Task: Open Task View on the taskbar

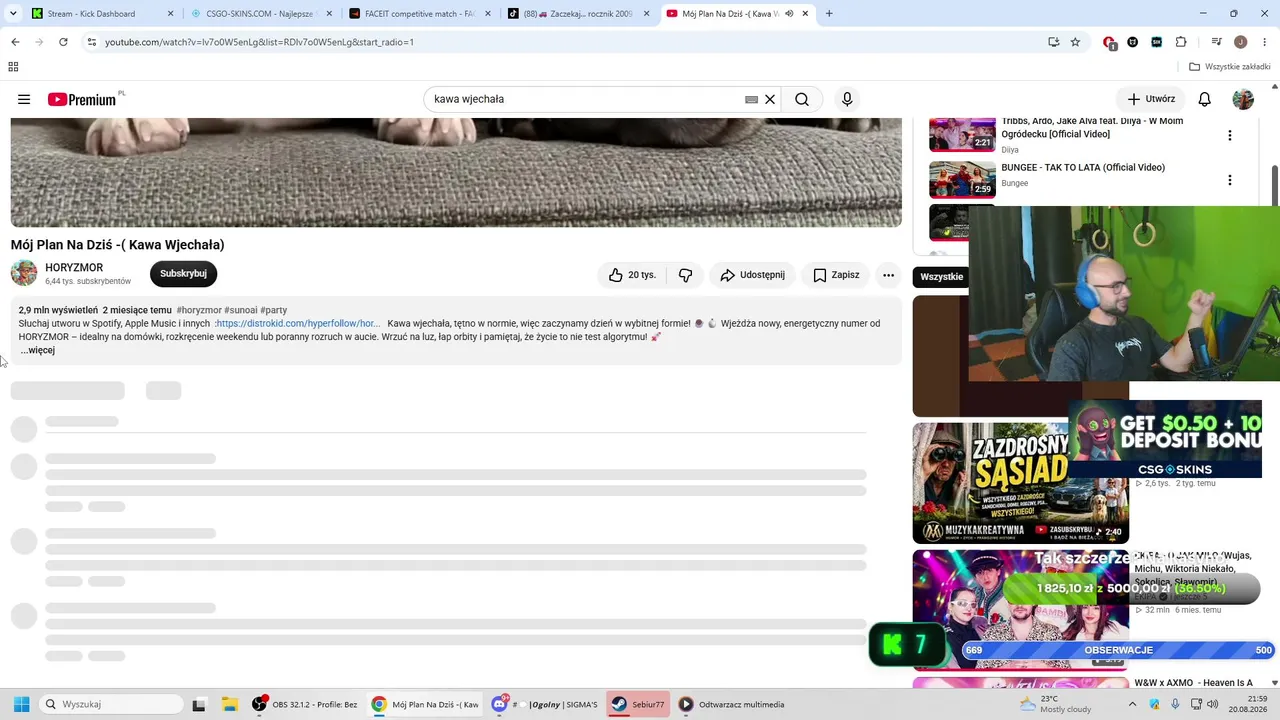Action: (199, 704)
